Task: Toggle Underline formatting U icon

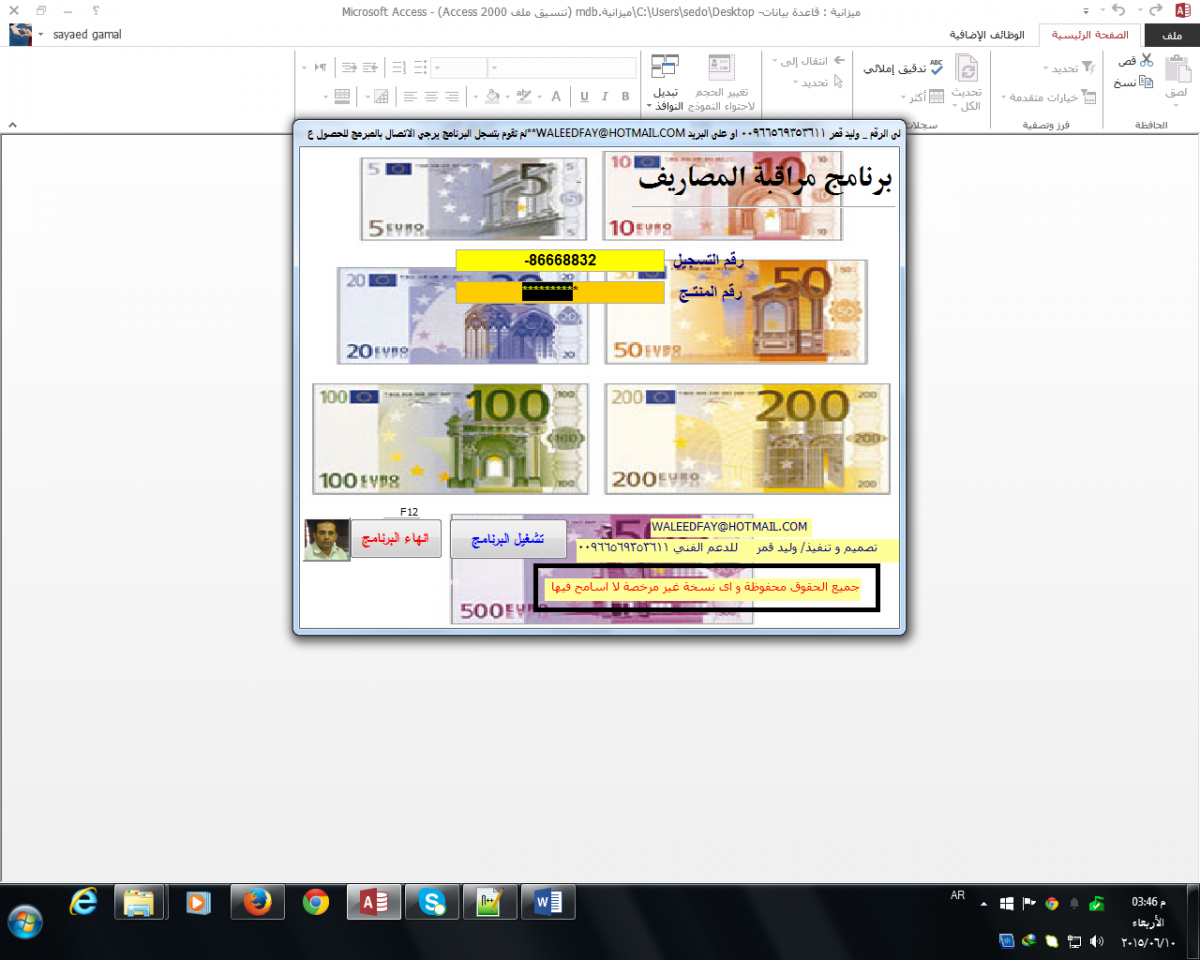Action: pos(583,97)
